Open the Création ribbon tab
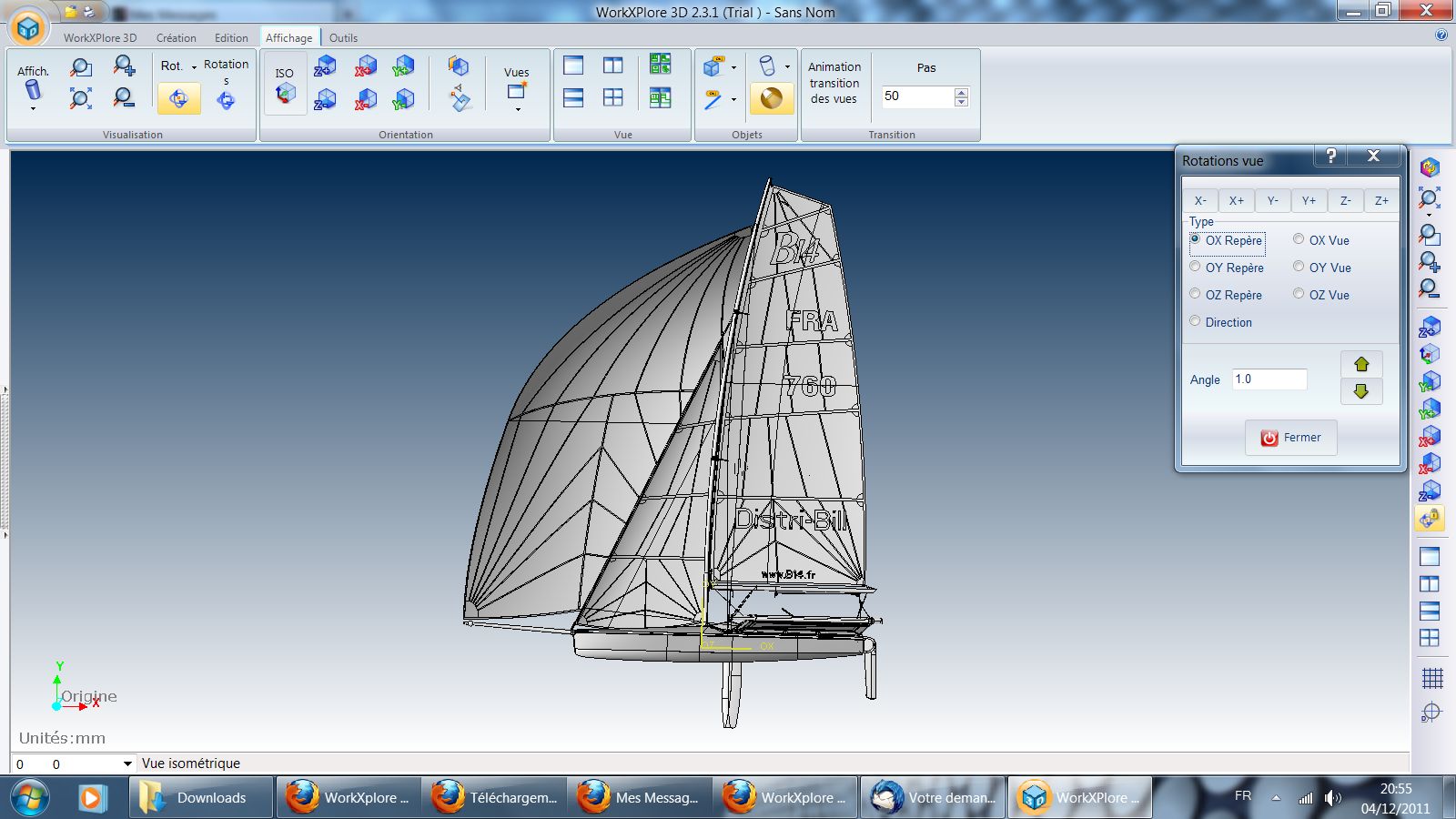Viewport: 1456px width, 819px height. pos(176,37)
